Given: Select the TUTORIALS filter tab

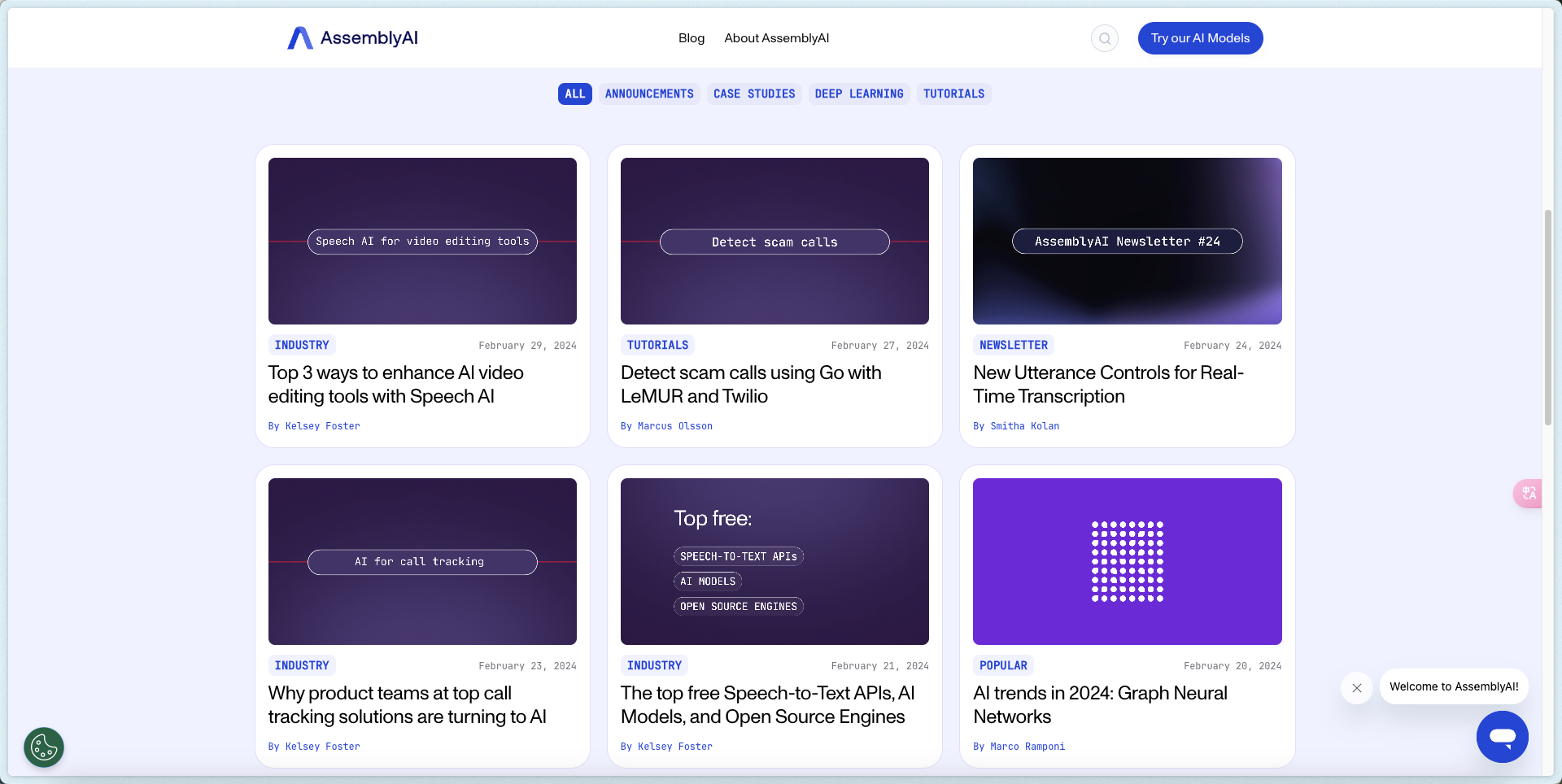Looking at the screenshot, I should pos(953,94).
